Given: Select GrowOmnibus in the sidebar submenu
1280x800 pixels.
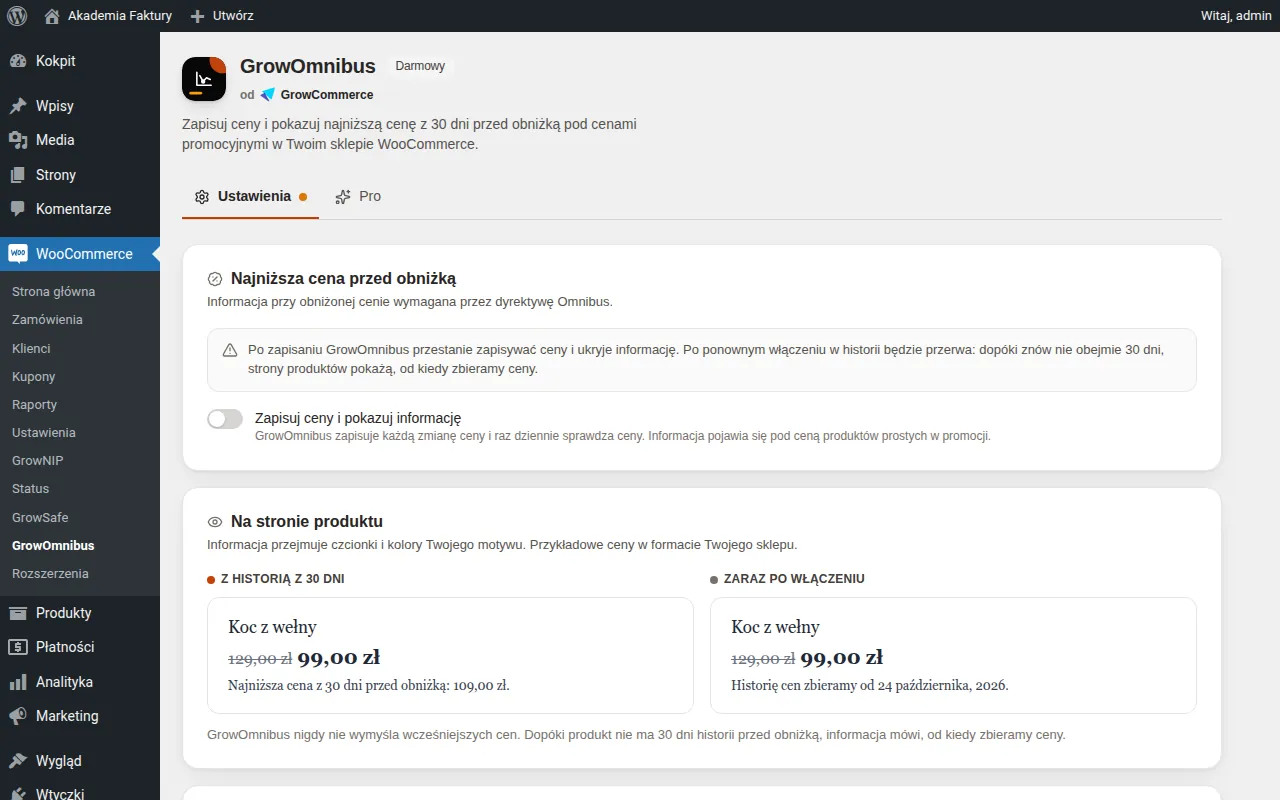Looking at the screenshot, I should pyautogui.click(x=53, y=546).
